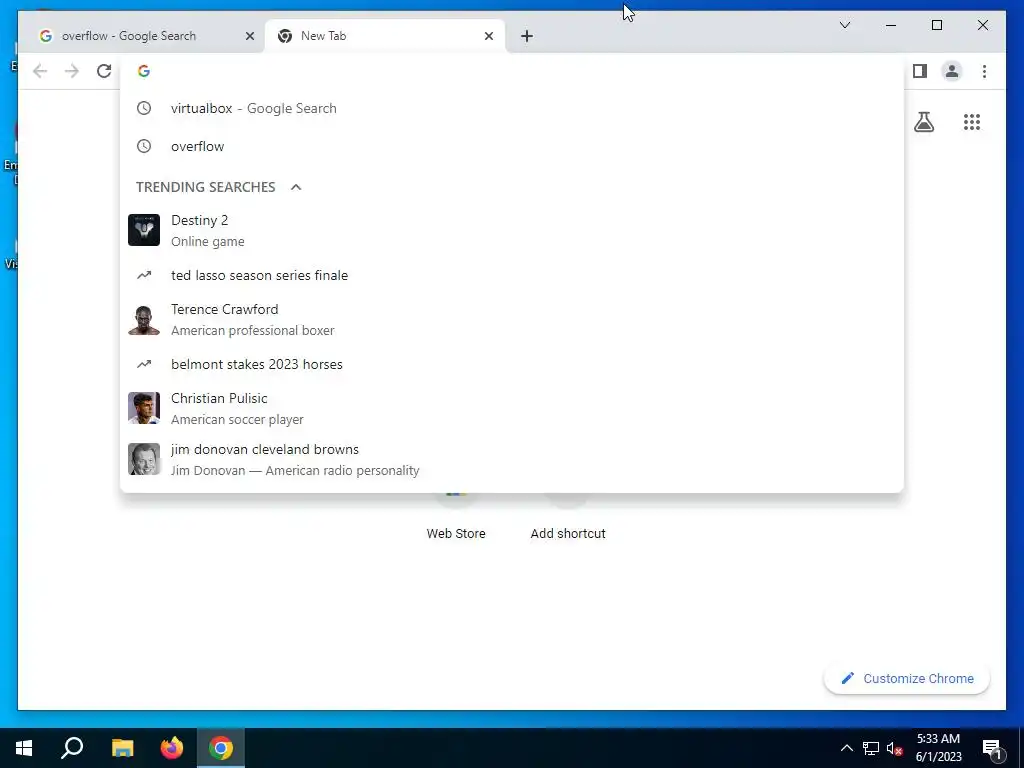
Task: Click the Customize Chrome button
Action: [907, 679]
